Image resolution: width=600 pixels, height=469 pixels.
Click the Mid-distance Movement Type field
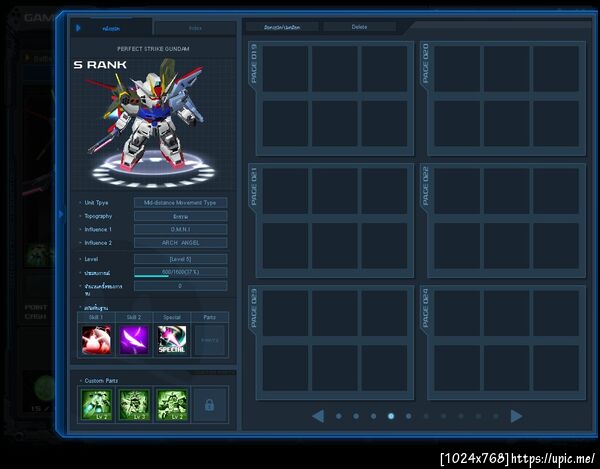[x=180, y=203]
